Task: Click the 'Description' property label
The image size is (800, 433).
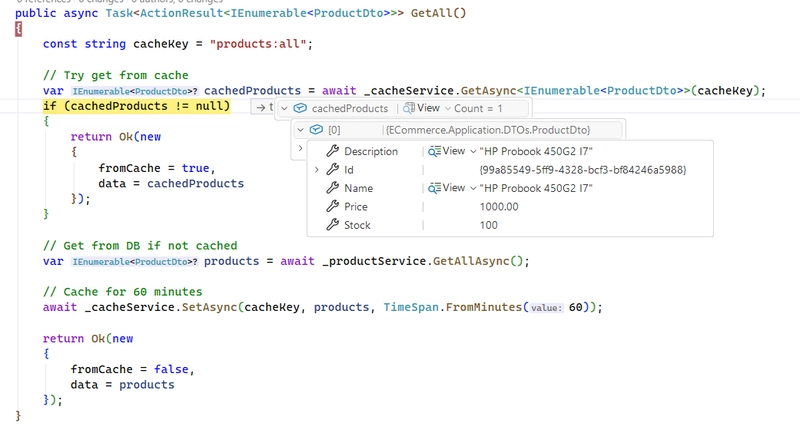Action: tap(371, 151)
